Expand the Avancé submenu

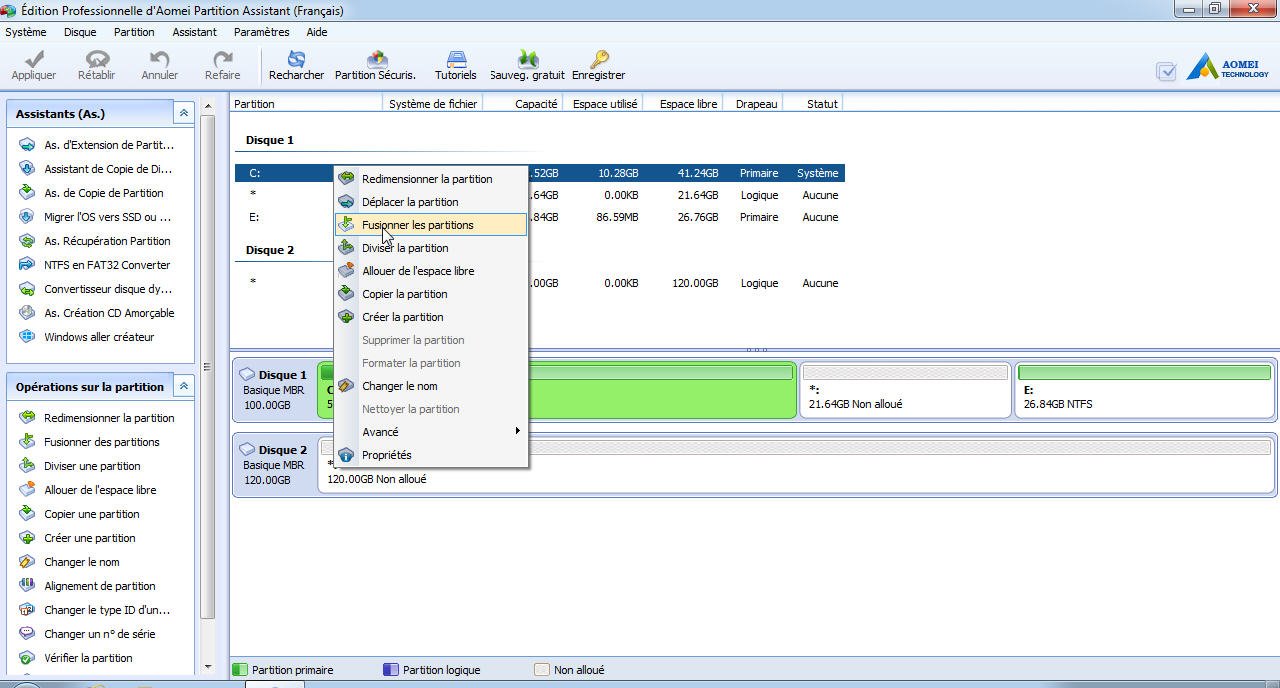(x=431, y=432)
